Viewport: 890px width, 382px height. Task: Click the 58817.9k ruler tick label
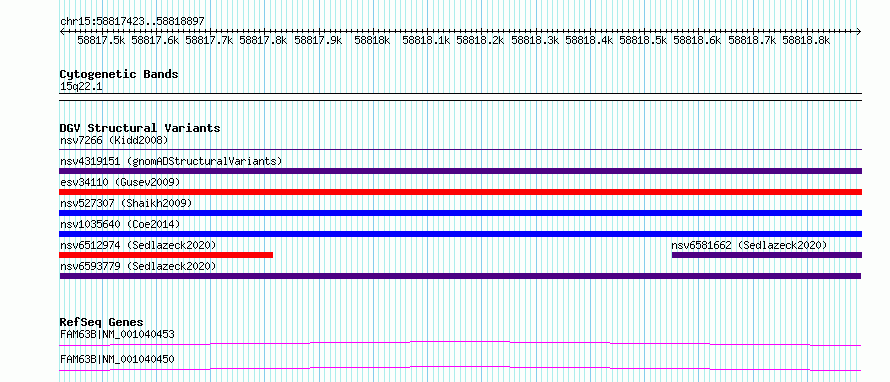pos(318,40)
